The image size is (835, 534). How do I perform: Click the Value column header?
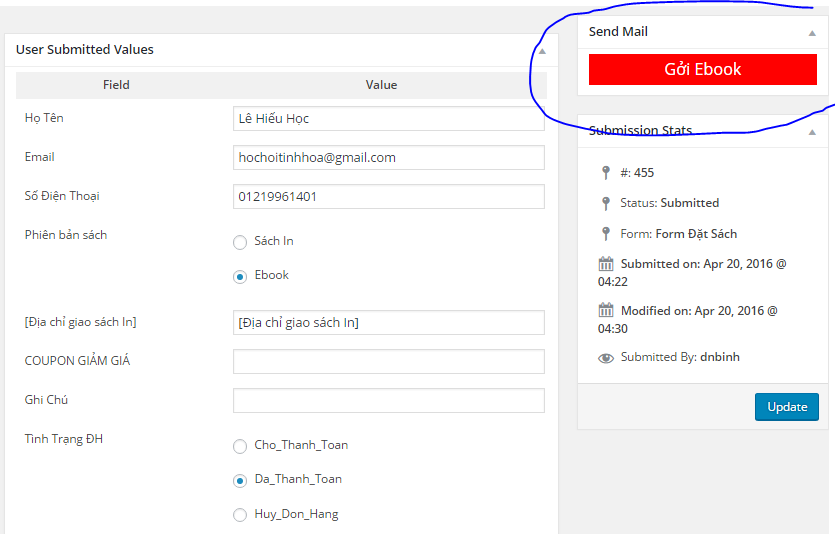(381, 85)
